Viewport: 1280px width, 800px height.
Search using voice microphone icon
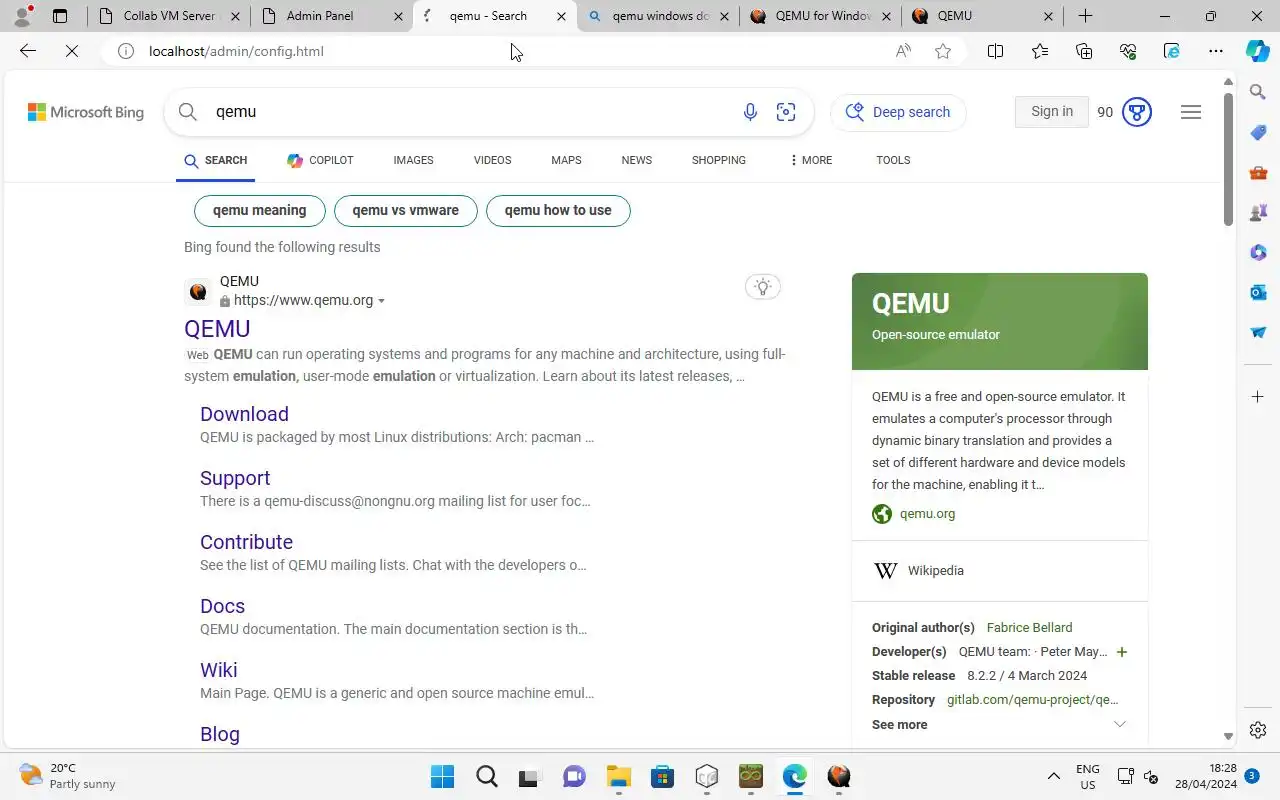pos(750,112)
